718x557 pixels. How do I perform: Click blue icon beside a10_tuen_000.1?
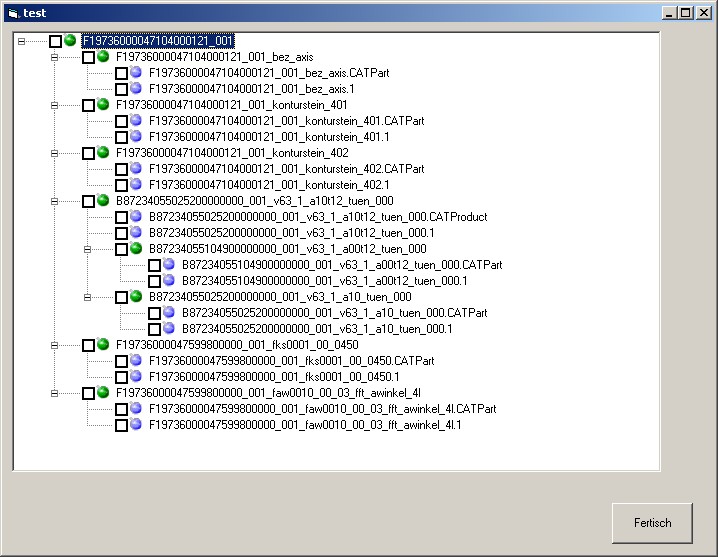point(169,328)
